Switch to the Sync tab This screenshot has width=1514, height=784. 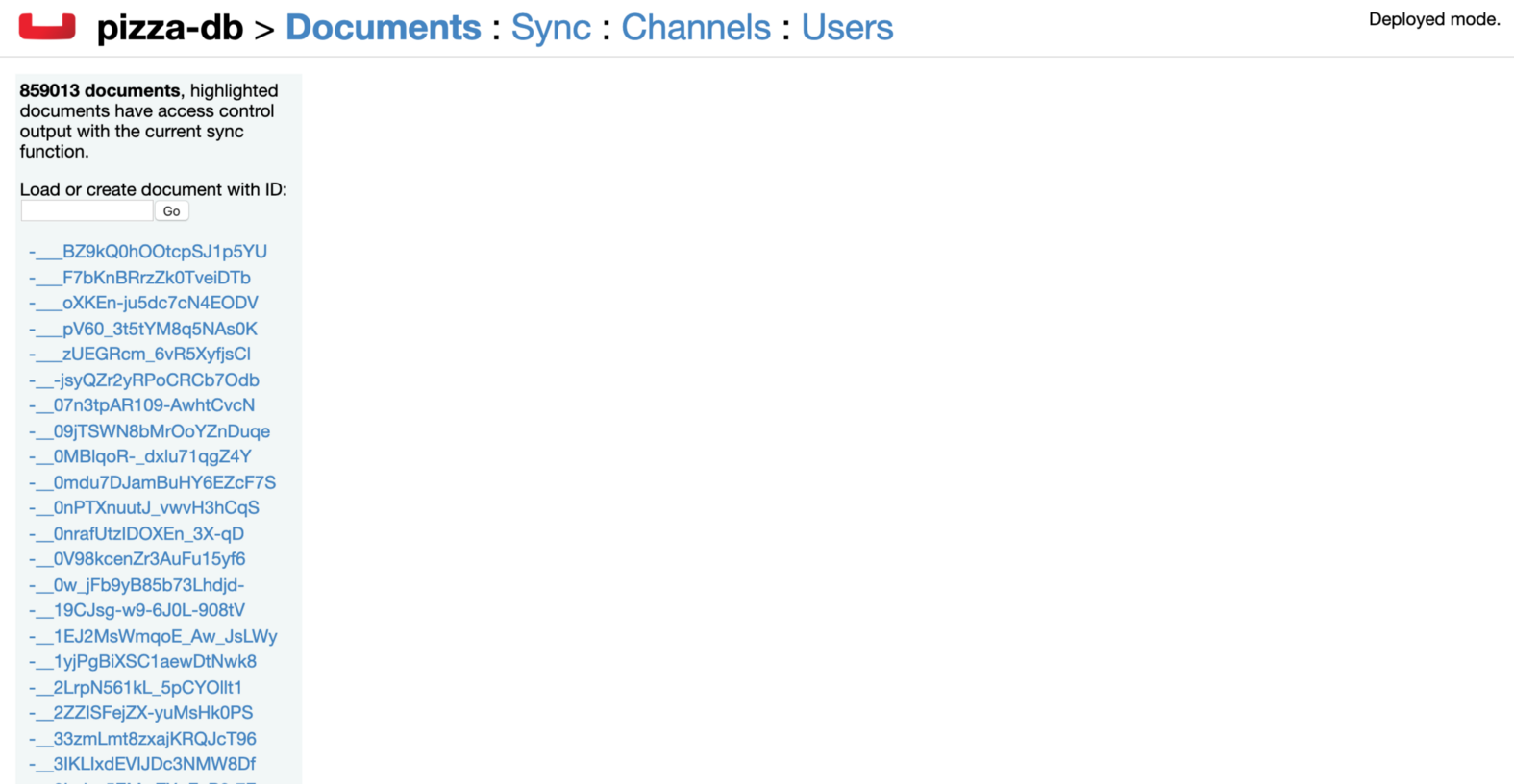(550, 28)
